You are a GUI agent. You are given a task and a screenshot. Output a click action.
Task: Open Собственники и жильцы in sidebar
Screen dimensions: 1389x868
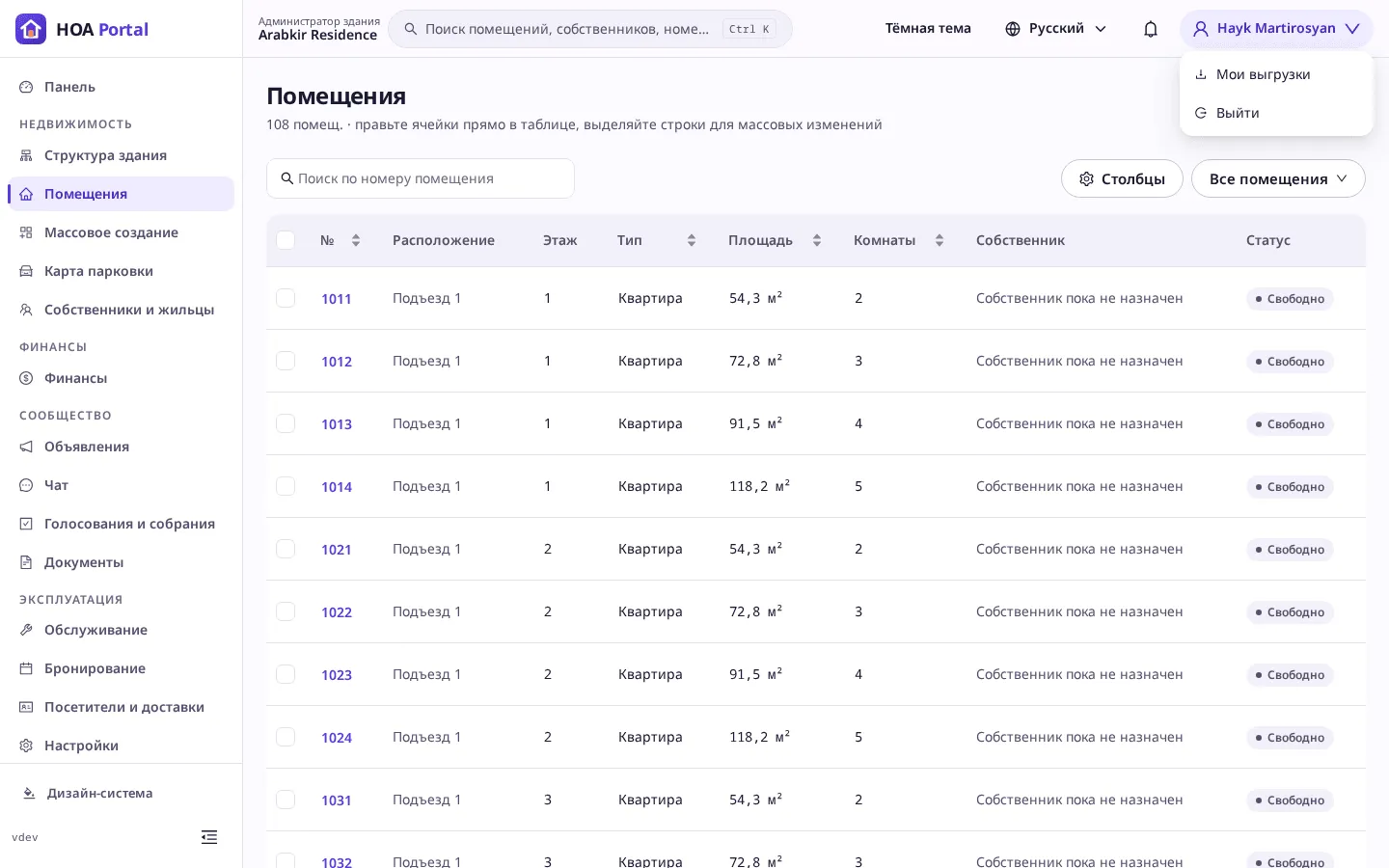[121, 310]
